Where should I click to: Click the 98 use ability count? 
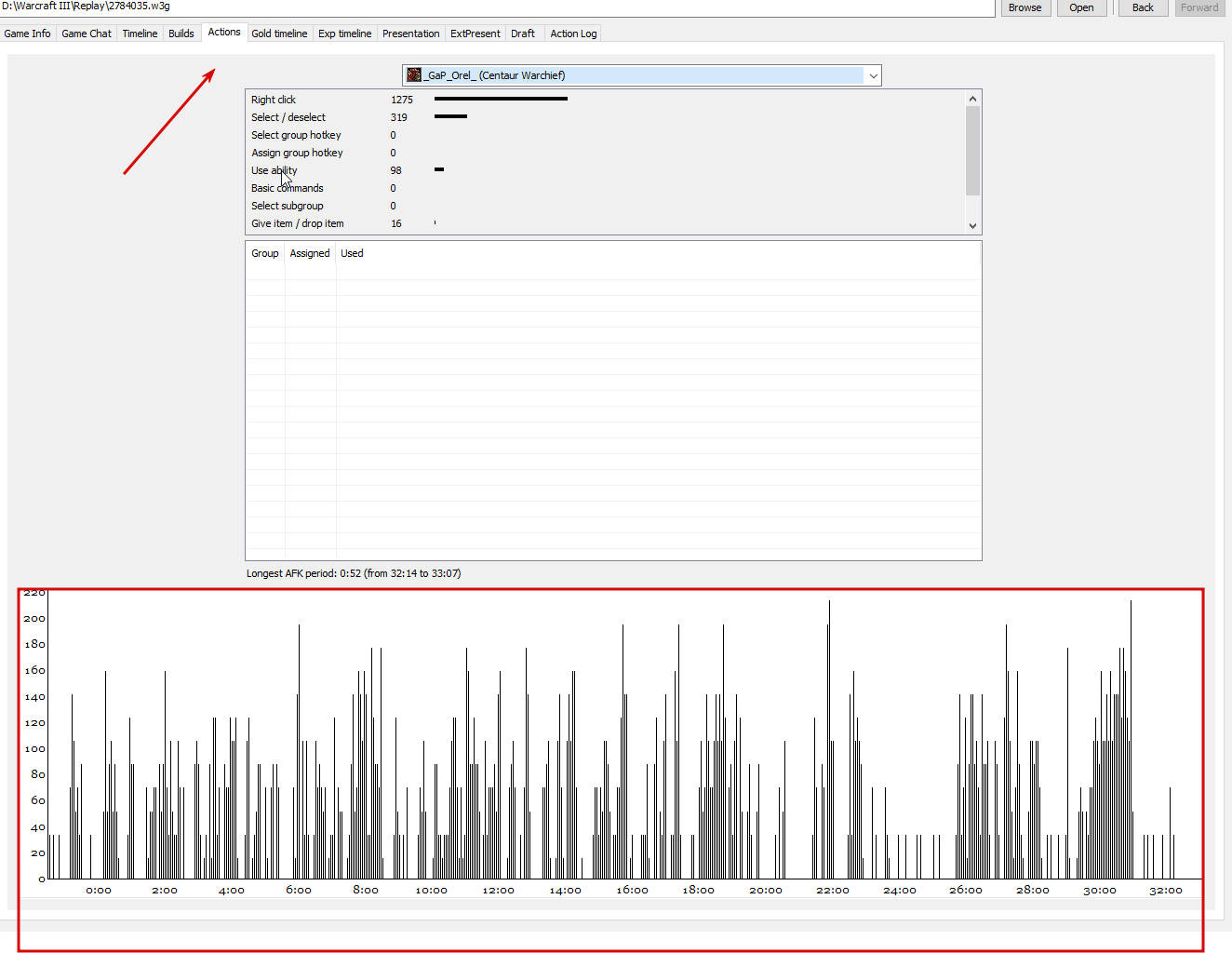(396, 170)
